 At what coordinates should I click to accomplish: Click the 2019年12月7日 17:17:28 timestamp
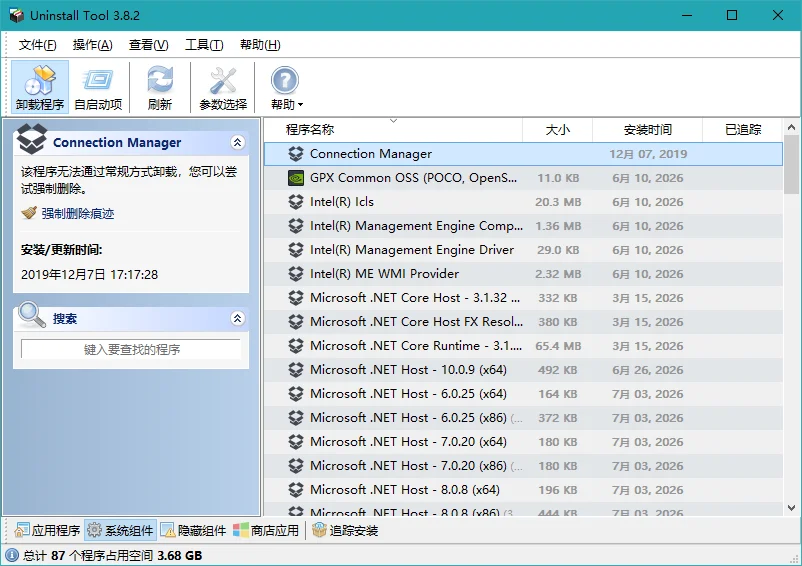[x=90, y=275]
